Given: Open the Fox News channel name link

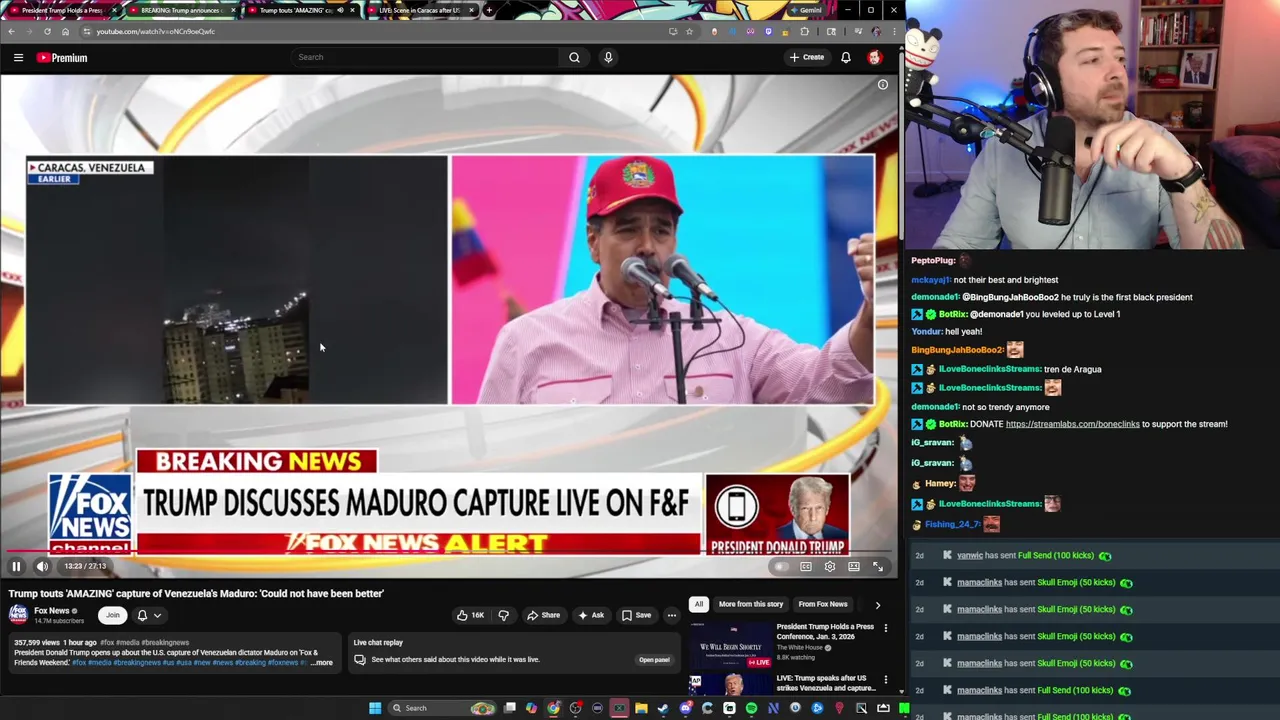Looking at the screenshot, I should click(x=52, y=611).
